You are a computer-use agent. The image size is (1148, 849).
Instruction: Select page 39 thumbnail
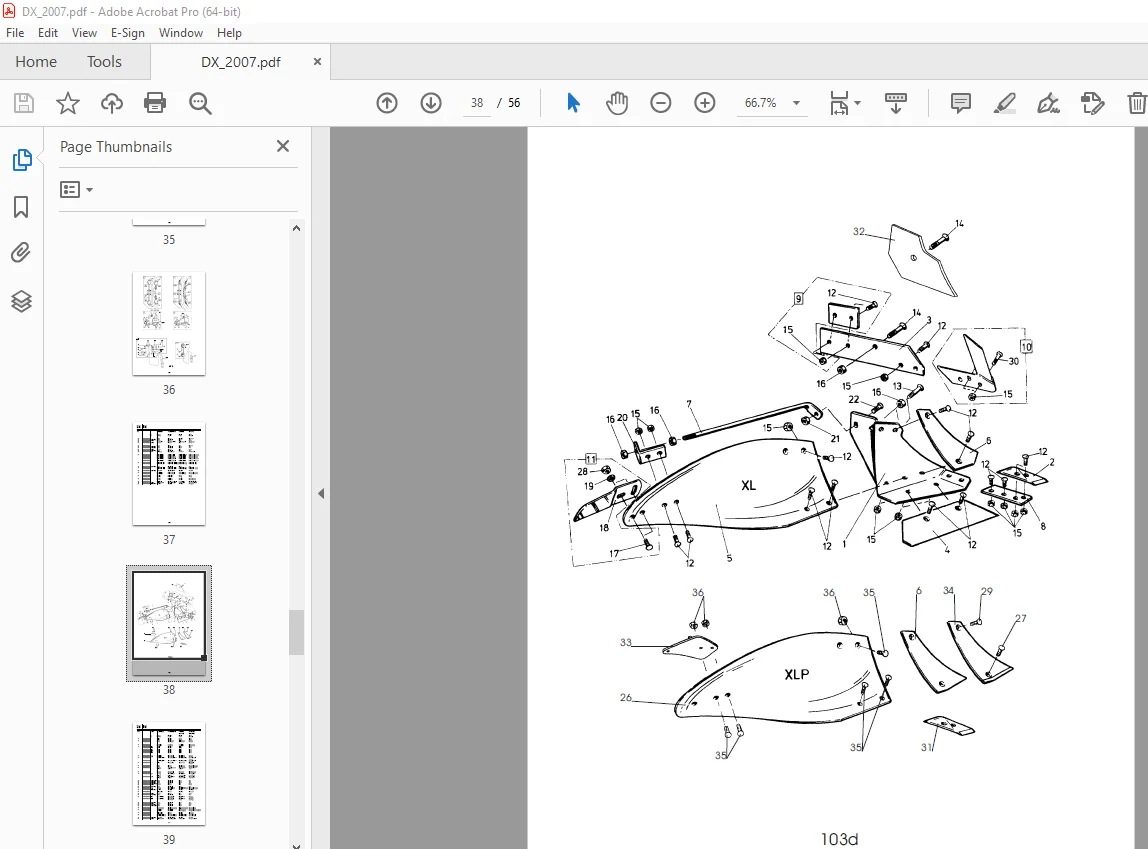[x=169, y=774]
